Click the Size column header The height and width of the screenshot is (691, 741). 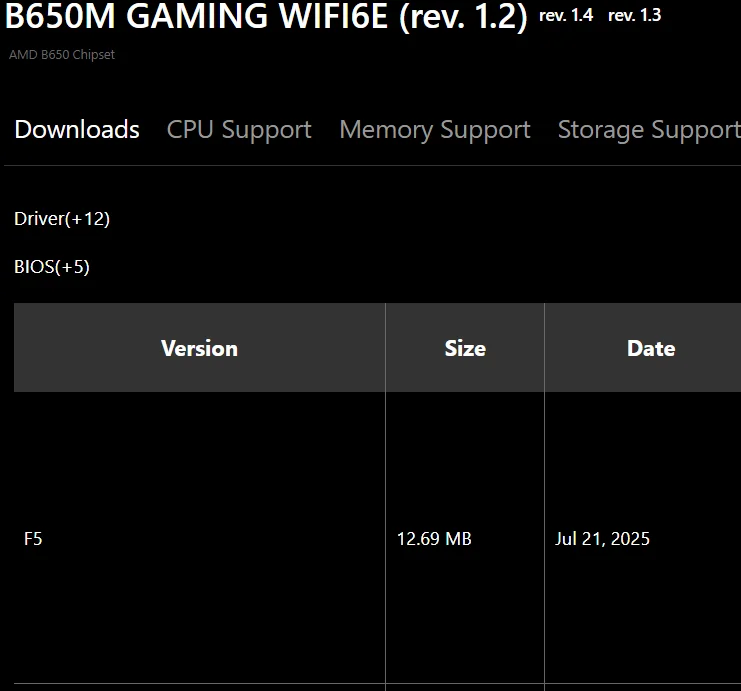coord(465,348)
